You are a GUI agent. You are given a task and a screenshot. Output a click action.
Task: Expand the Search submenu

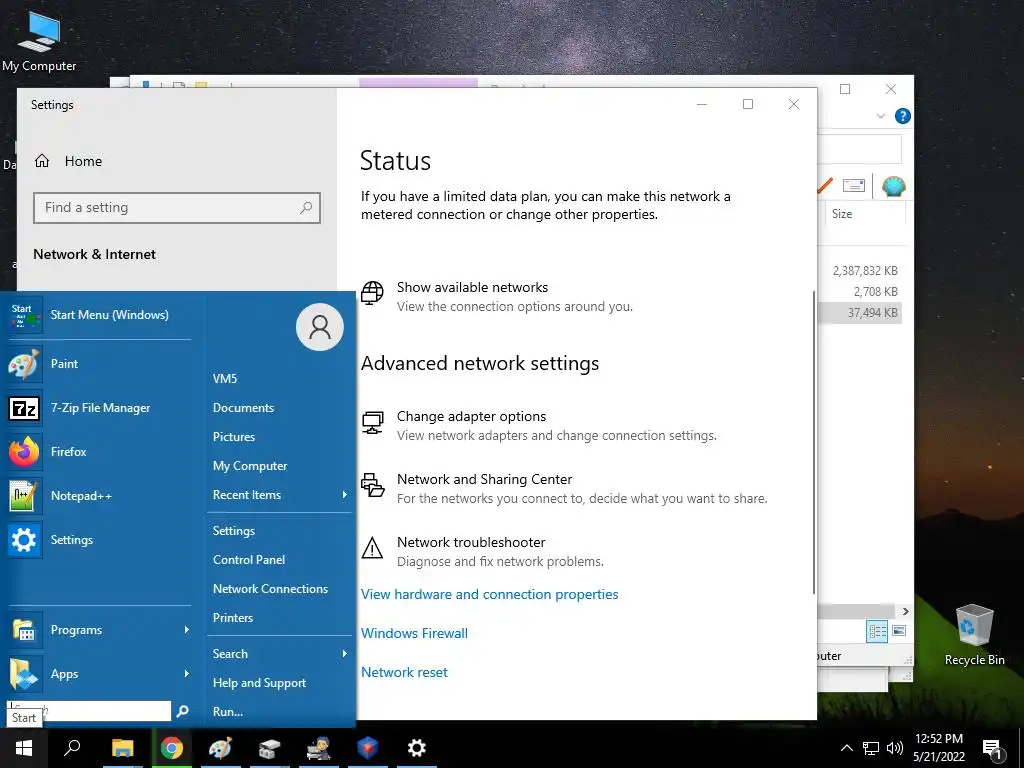point(280,654)
